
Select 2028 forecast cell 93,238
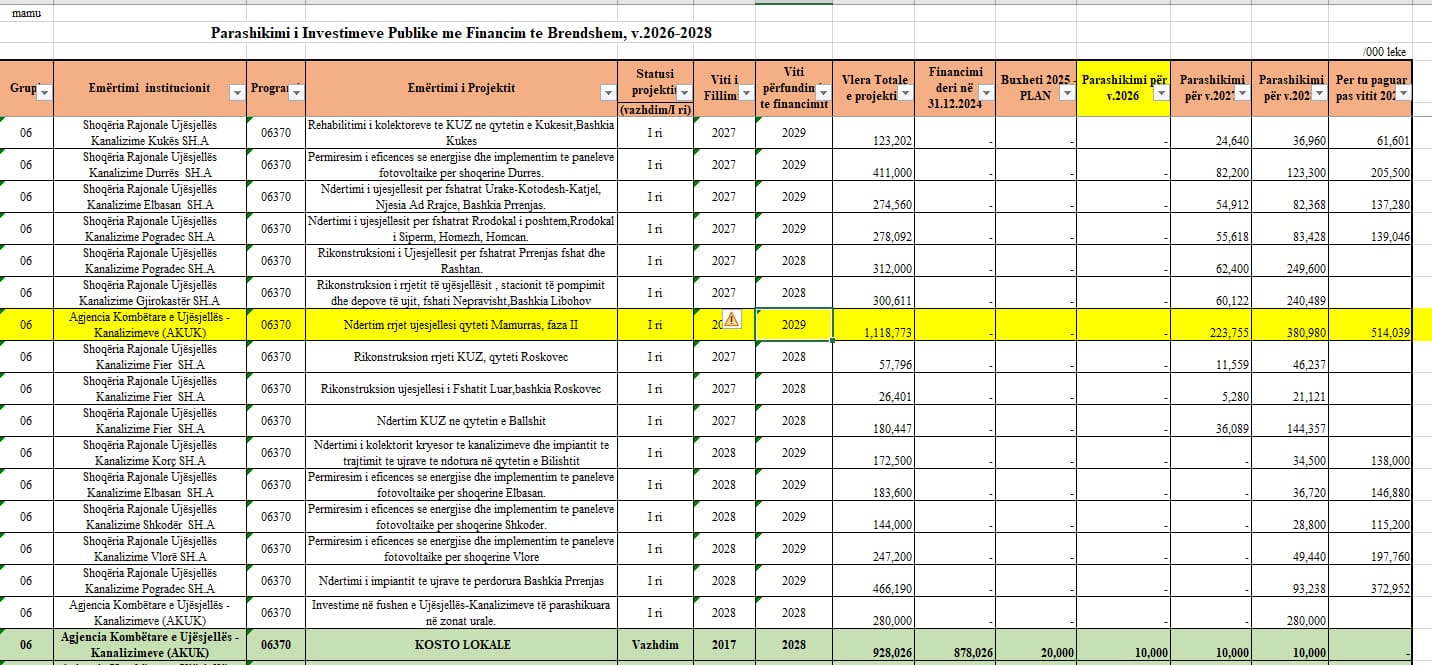(1290, 580)
